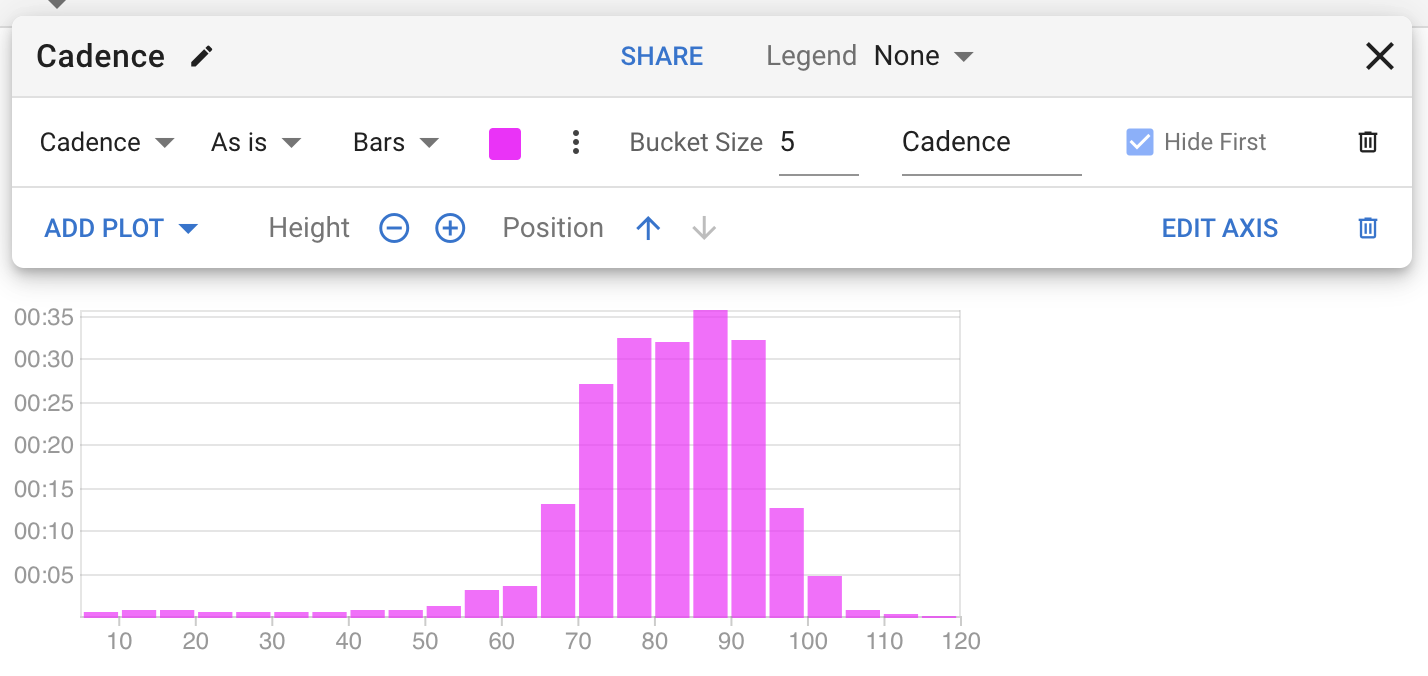Click the Bucket Size label
This screenshot has width=1428, height=676.
tap(696, 142)
